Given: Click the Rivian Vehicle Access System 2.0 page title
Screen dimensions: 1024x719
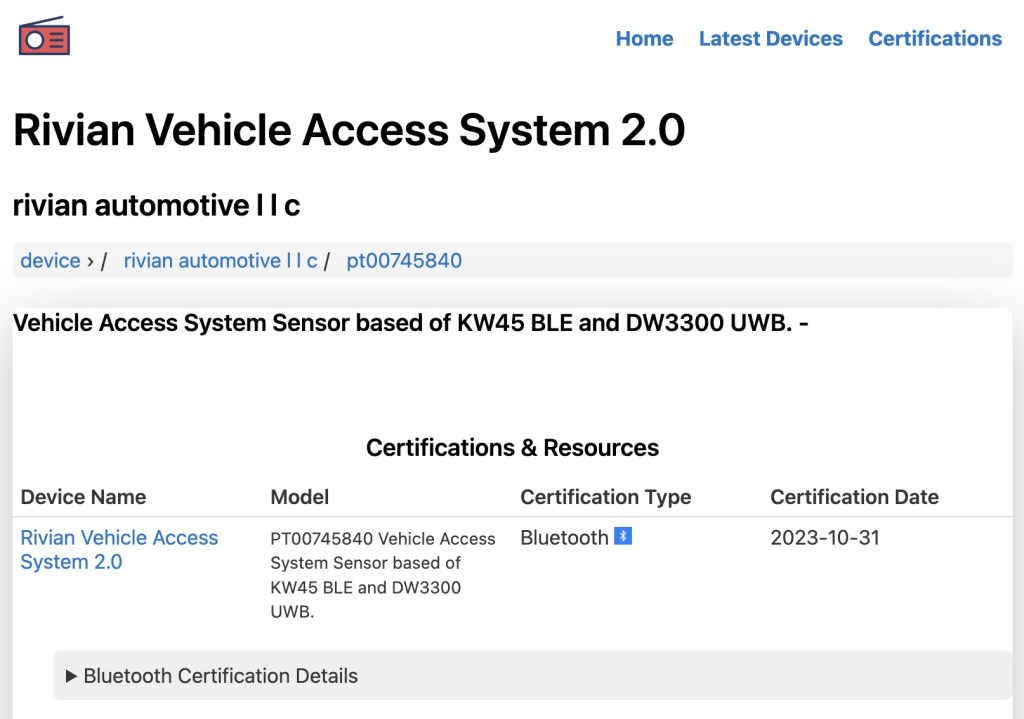Looking at the screenshot, I should point(349,129).
